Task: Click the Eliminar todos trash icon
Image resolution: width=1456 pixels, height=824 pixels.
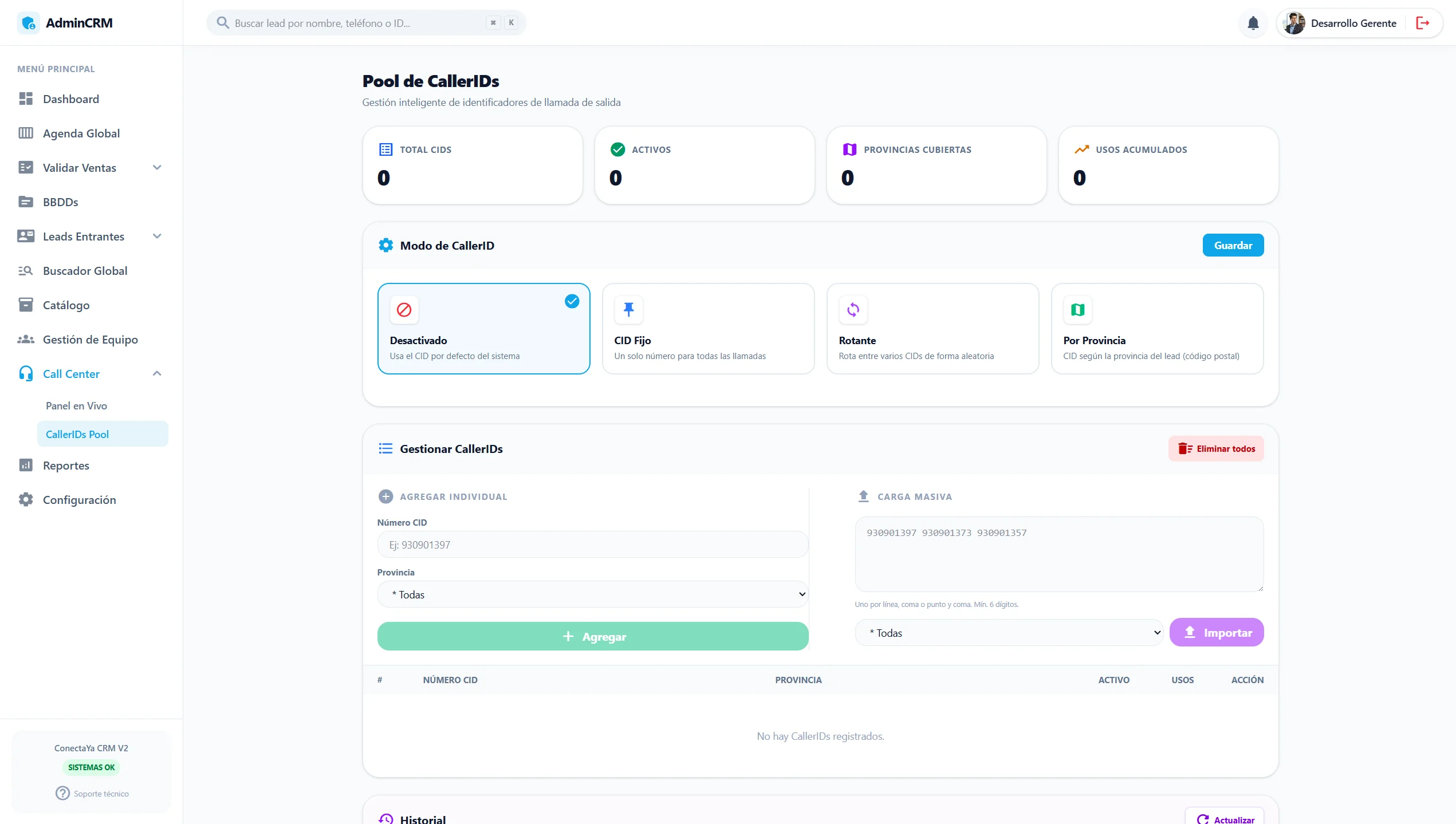Action: click(1185, 448)
